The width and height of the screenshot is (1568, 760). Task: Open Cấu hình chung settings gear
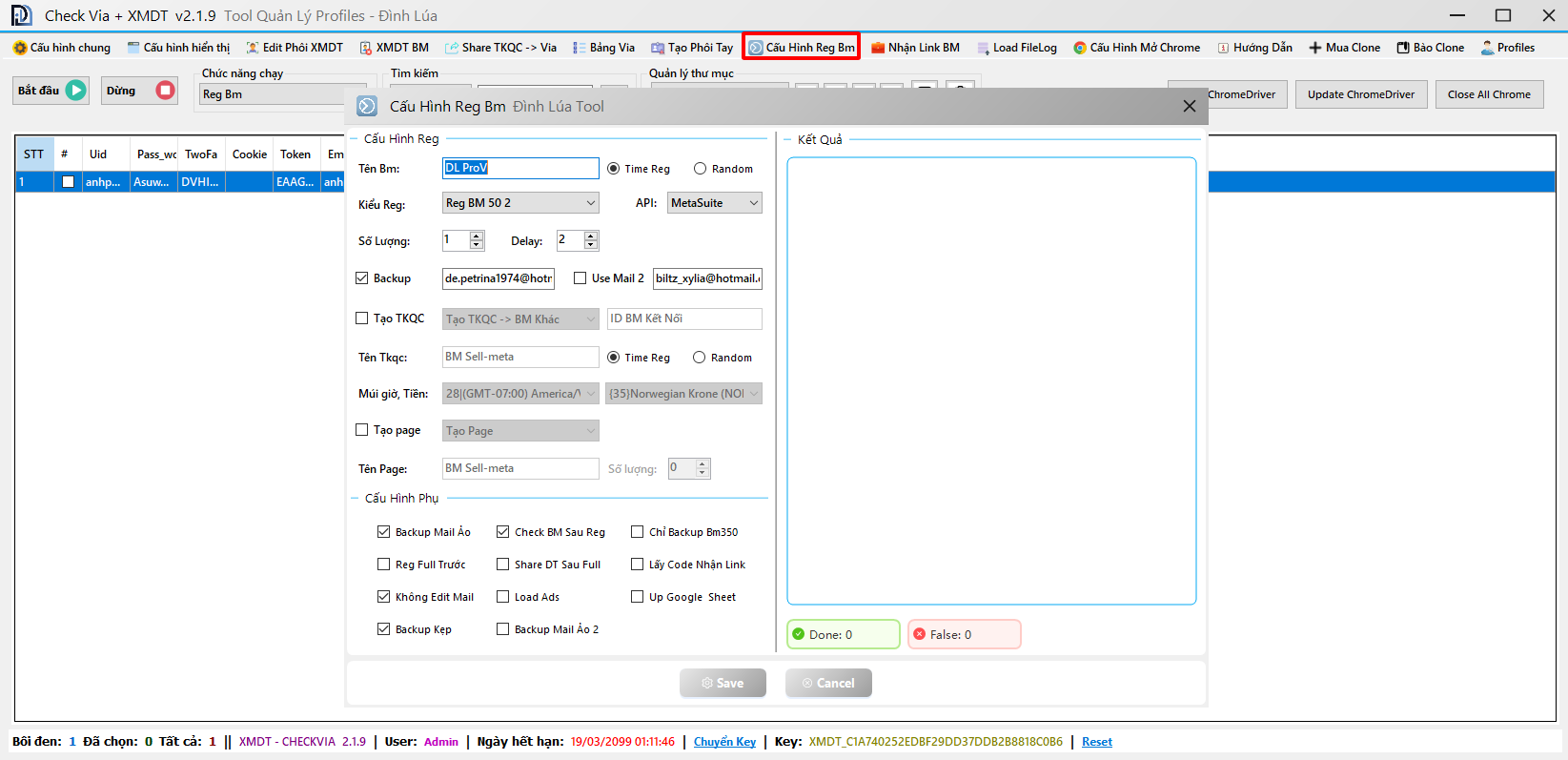pyautogui.click(x=20, y=48)
